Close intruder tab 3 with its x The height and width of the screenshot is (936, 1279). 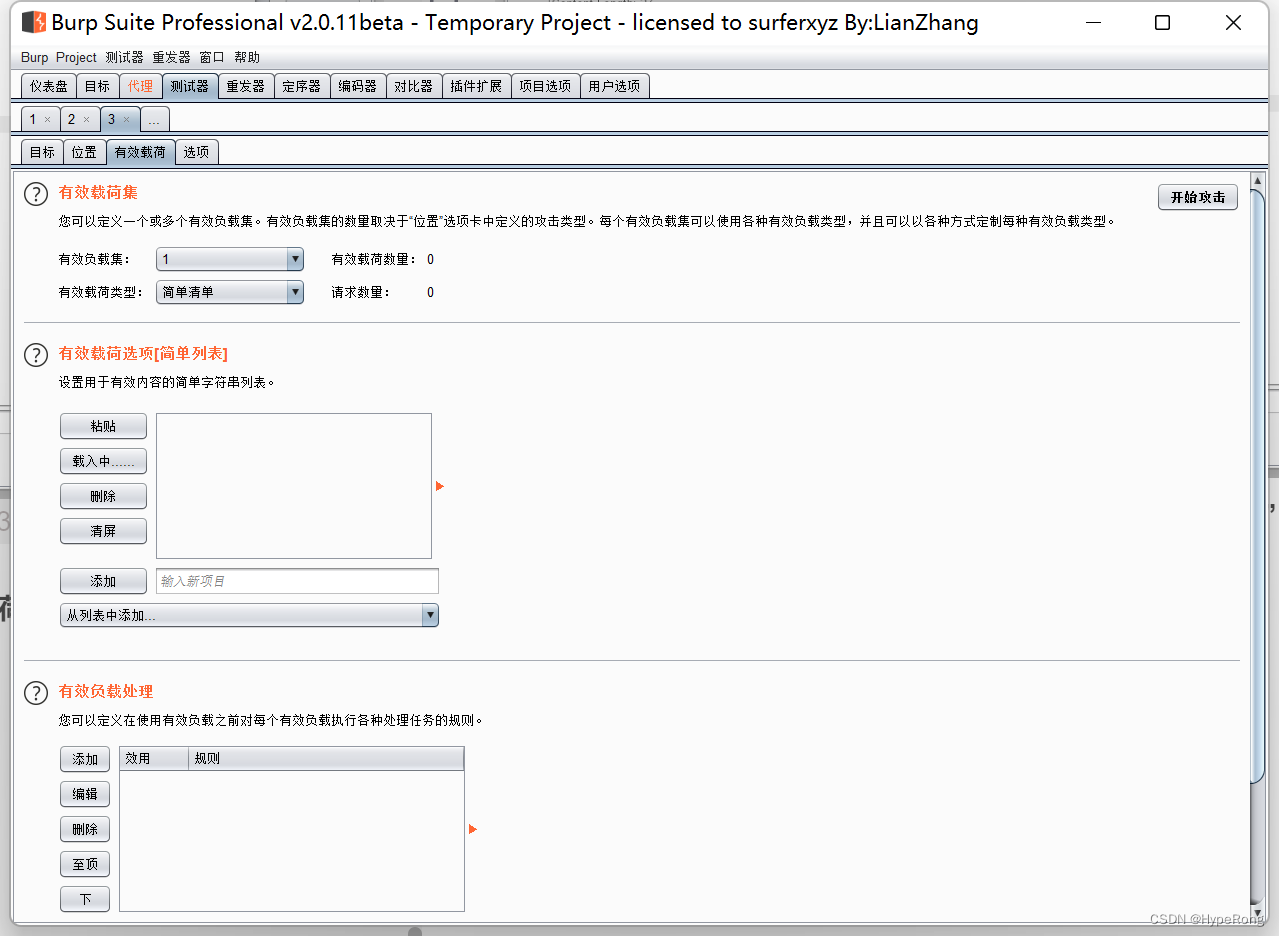[x=126, y=120]
